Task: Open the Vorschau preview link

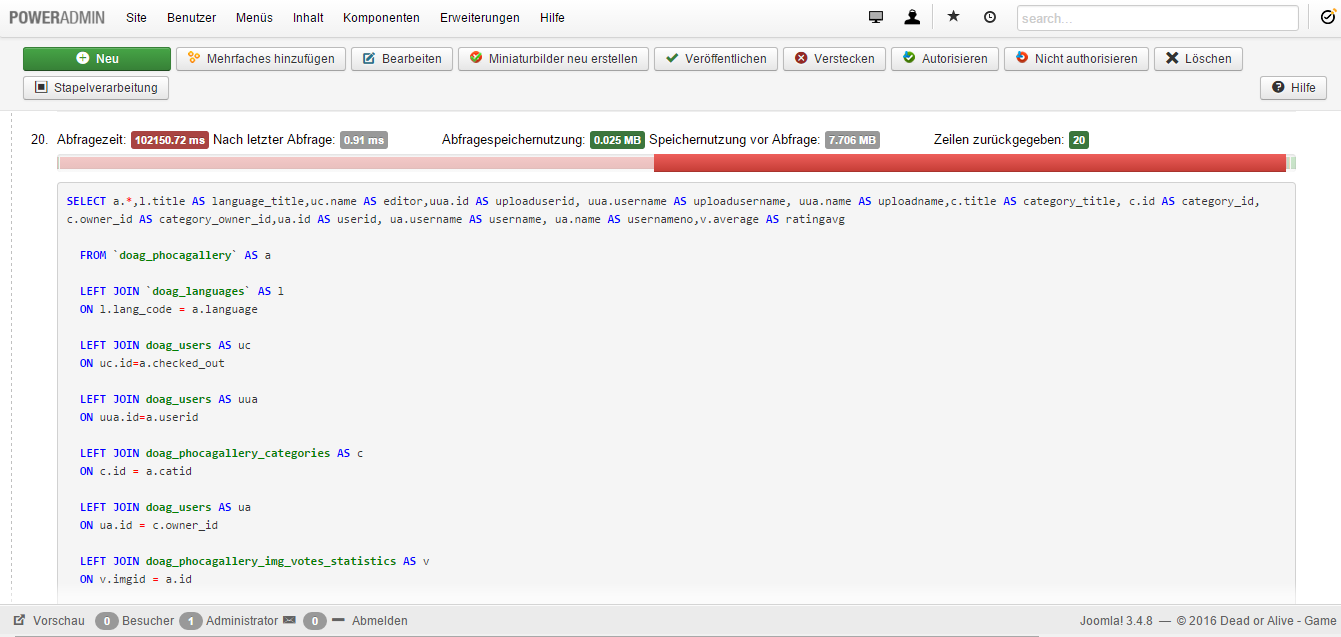Action: tap(50, 621)
